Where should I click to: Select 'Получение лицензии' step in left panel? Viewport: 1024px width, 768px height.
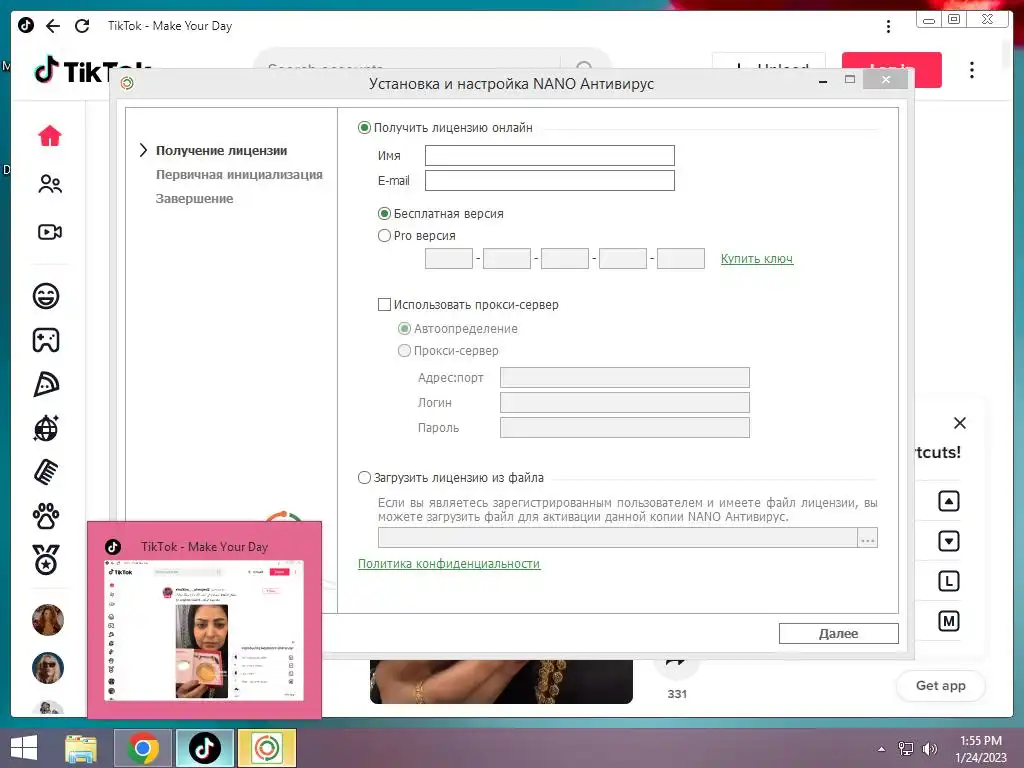221,150
